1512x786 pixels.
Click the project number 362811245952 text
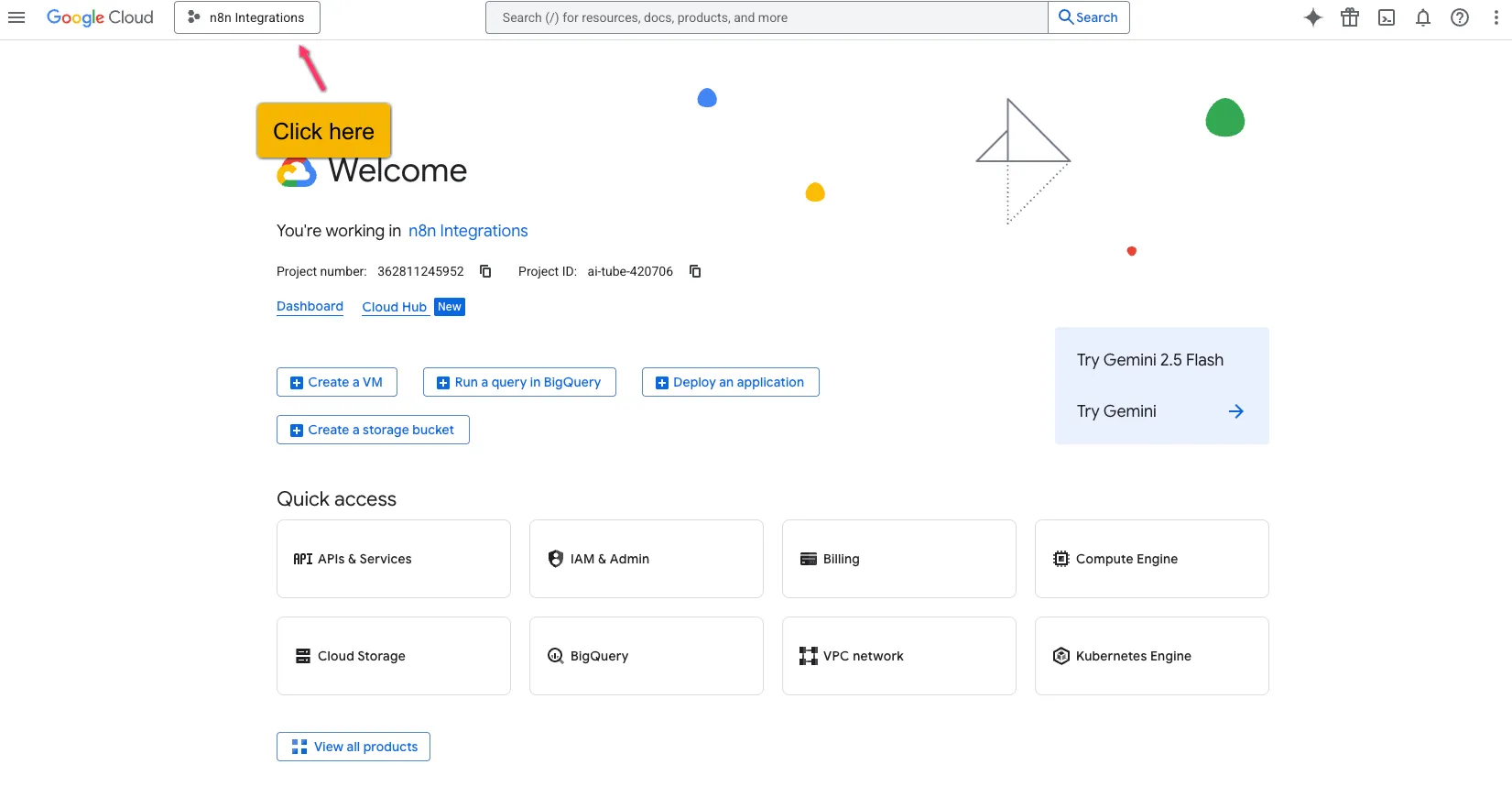[420, 271]
